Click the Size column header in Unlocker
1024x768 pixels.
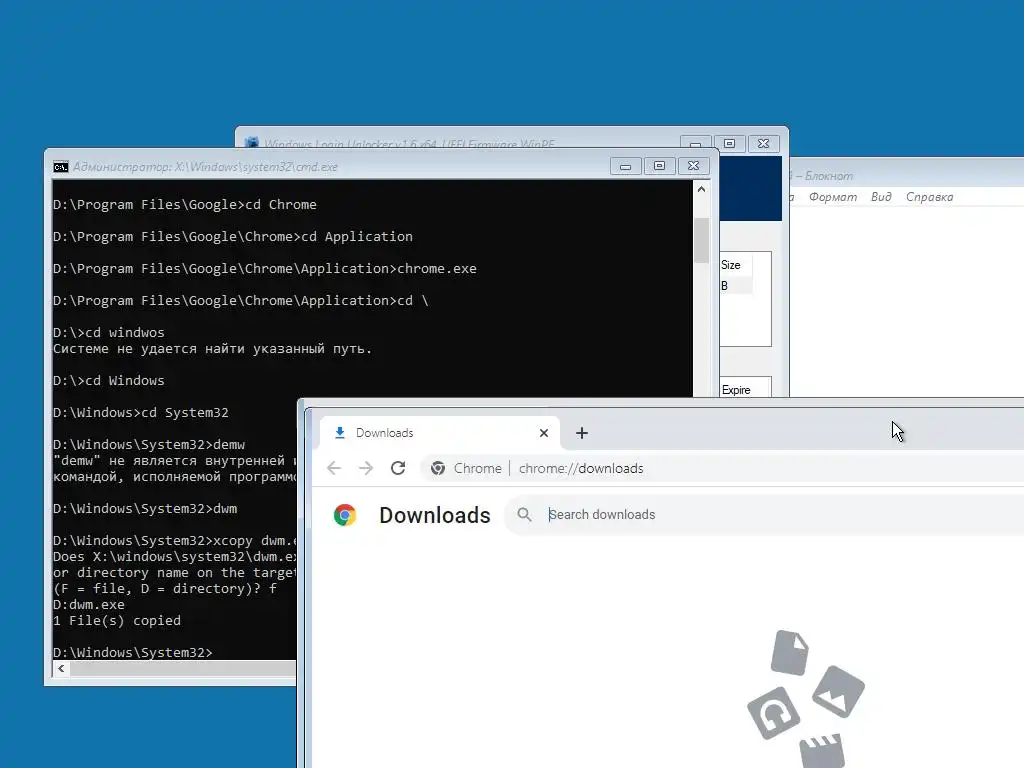tap(735, 264)
